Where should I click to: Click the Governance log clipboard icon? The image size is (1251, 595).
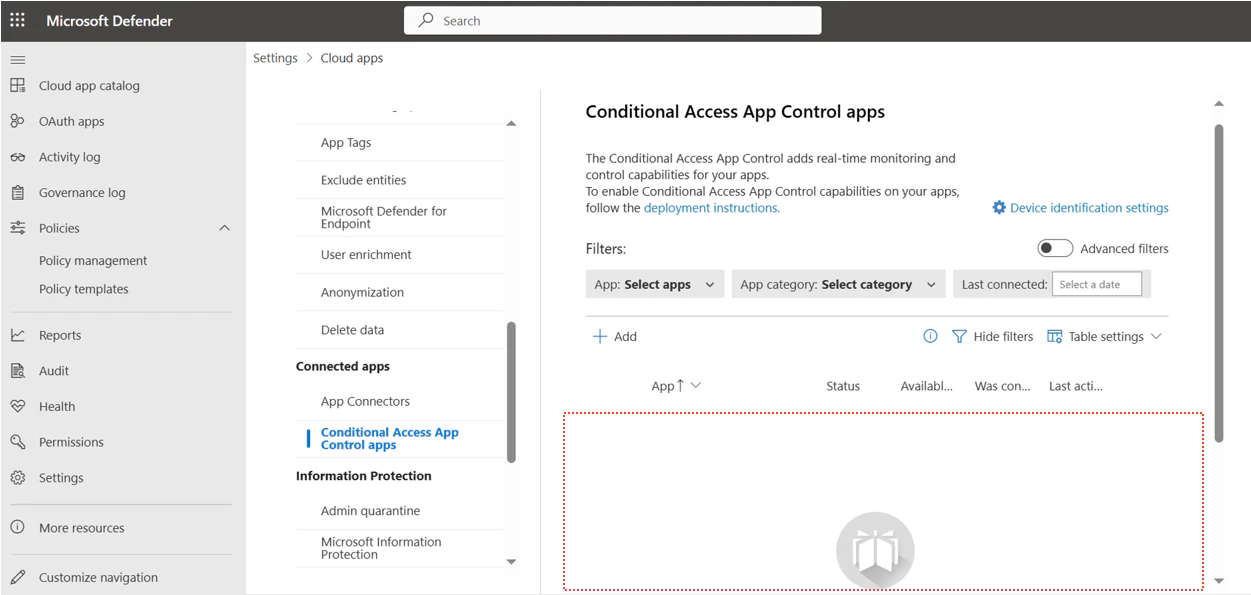point(18,192)
